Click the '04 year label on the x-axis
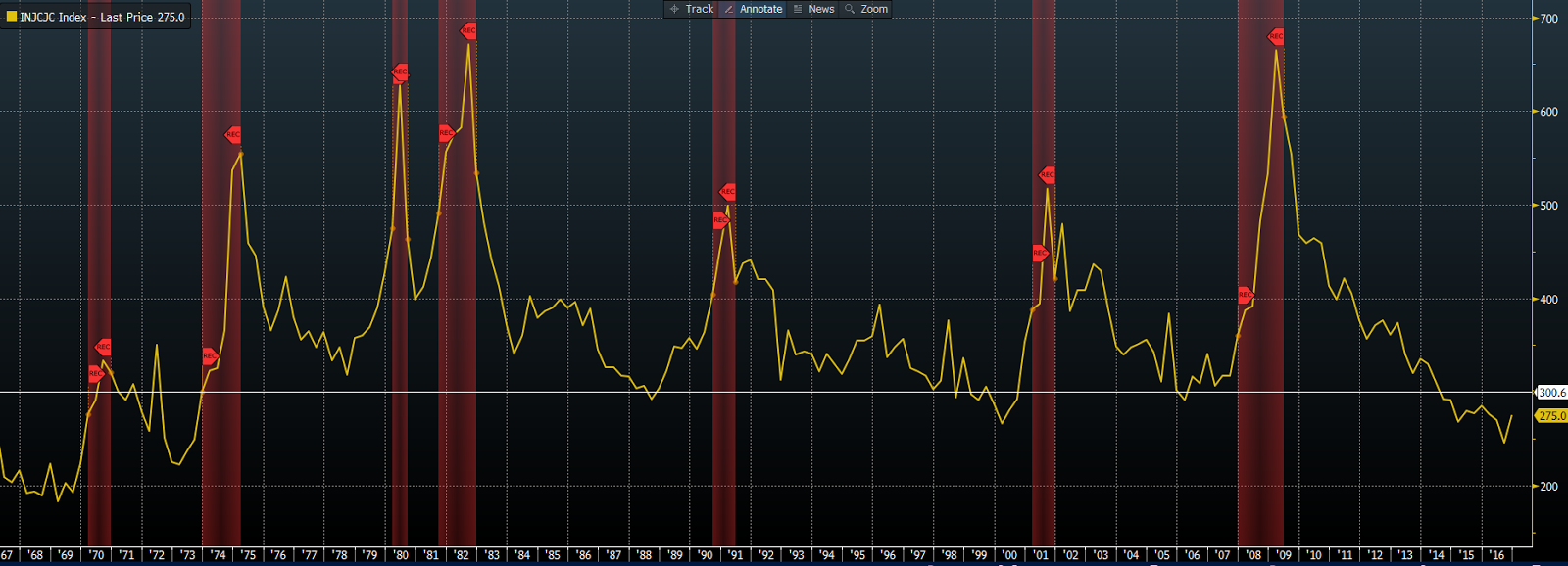The image size is (1568, 566). [1131, 555]
